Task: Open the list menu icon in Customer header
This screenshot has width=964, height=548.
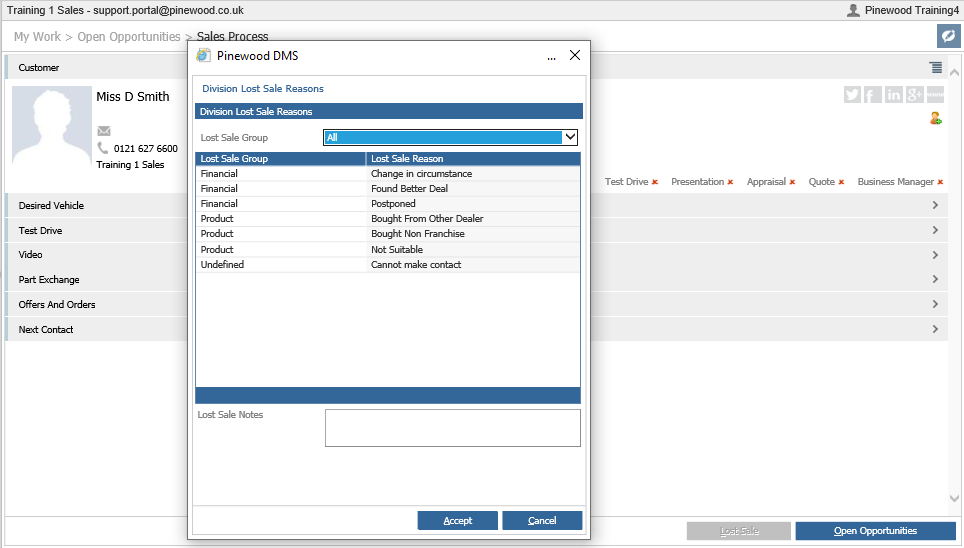Action: tap(936, 67)
